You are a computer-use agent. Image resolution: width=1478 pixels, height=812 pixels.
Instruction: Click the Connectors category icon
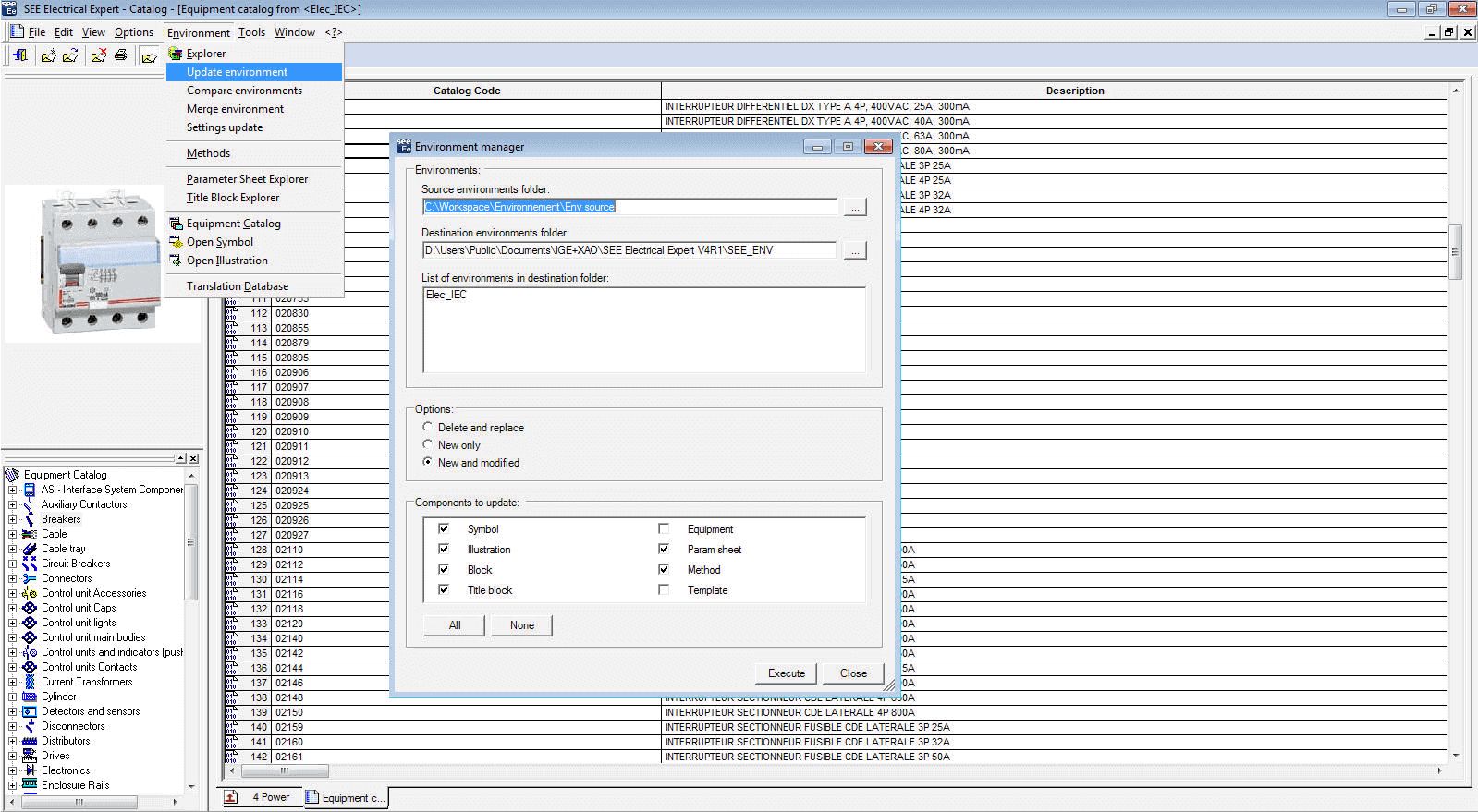click(30, 578)
